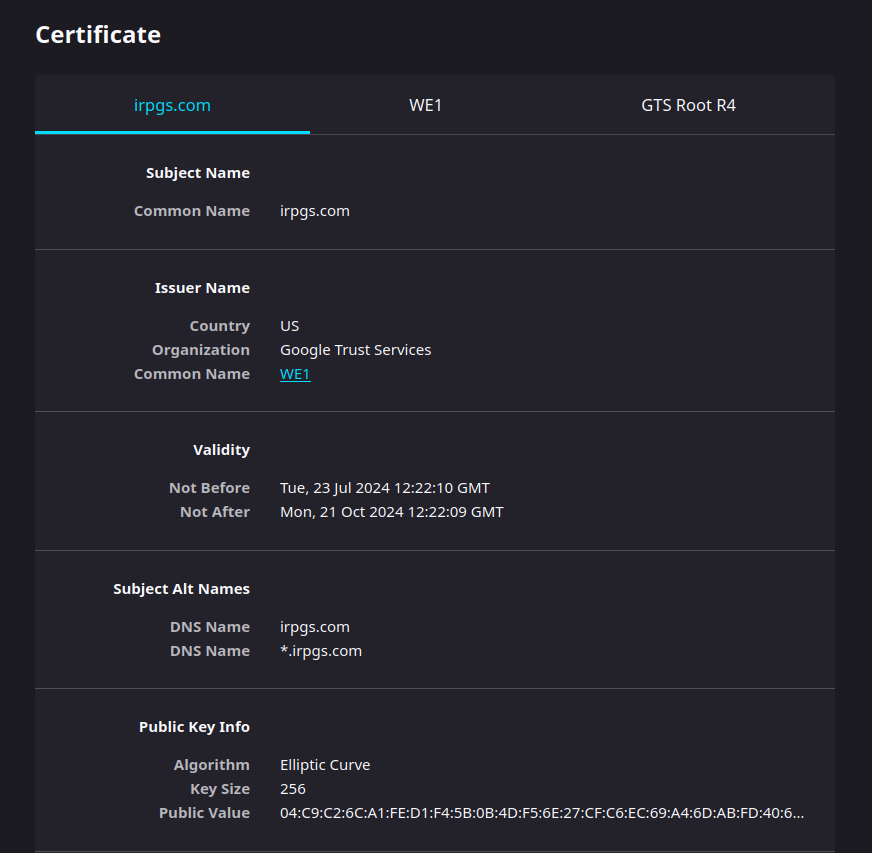Switch to the irpgs.com certificate tab

tap(172, 105)
